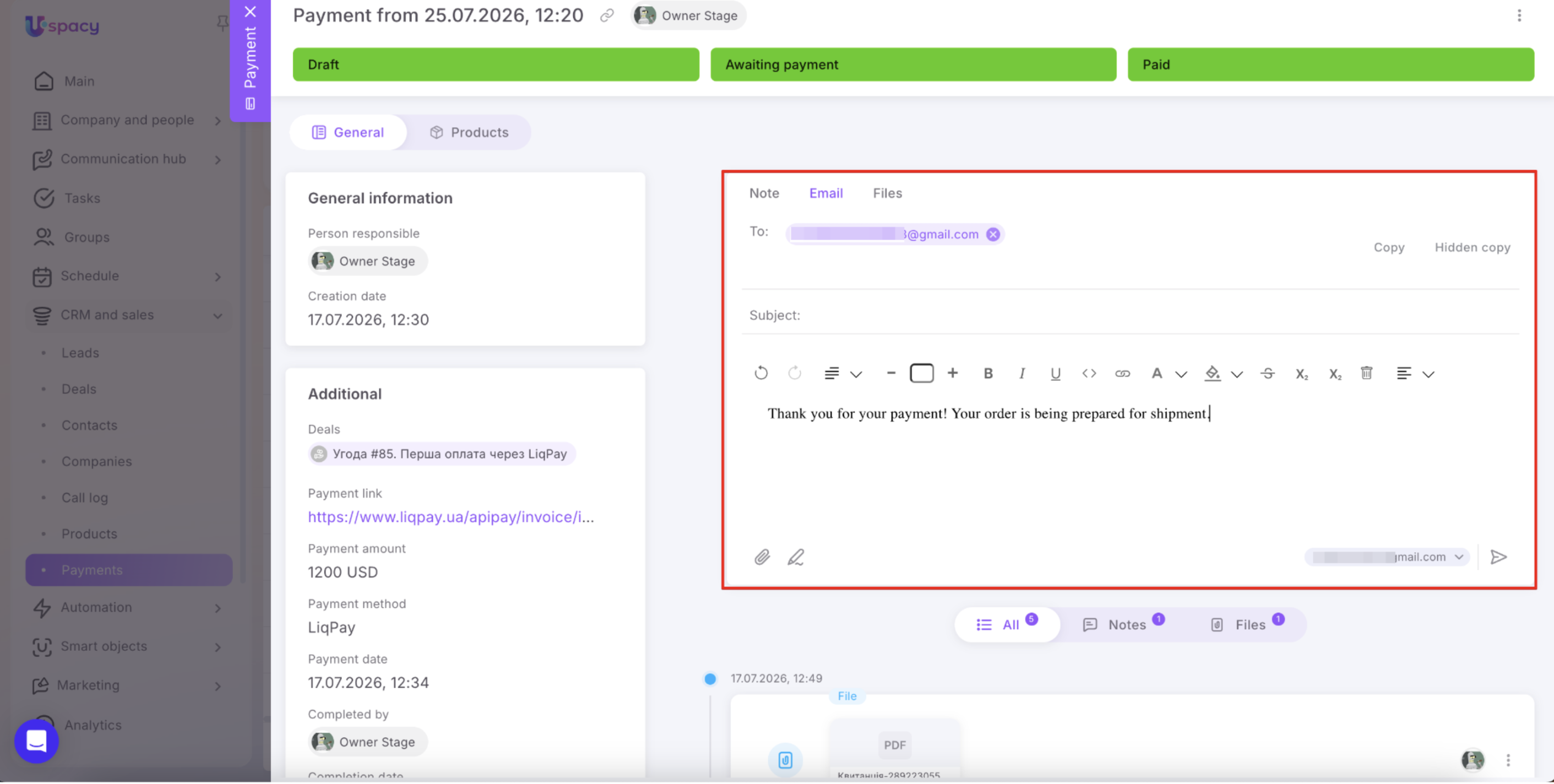Screen dimensions: 1554x784
Task: Click the Subject input field
Action: click(1130, 315)
